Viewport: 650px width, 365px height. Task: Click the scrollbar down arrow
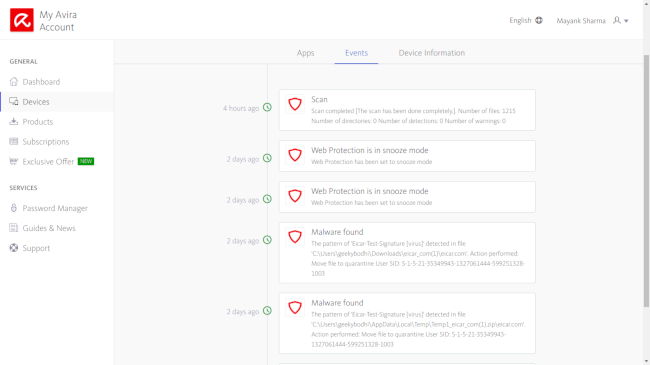pos(646,362)
